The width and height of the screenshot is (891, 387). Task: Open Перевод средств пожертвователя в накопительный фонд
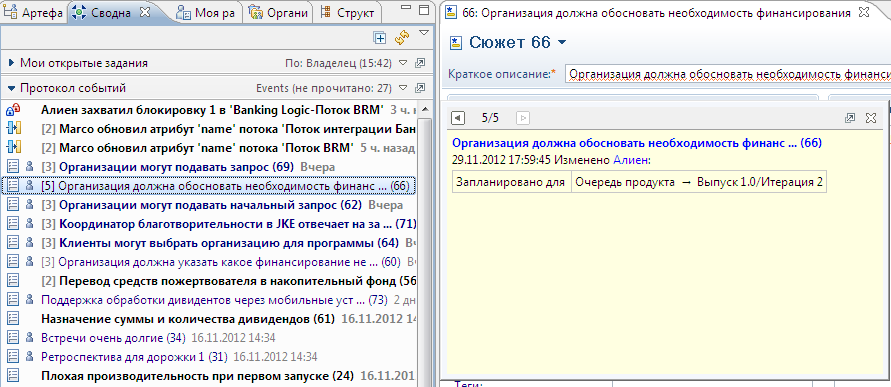click(x=238, y=281)
